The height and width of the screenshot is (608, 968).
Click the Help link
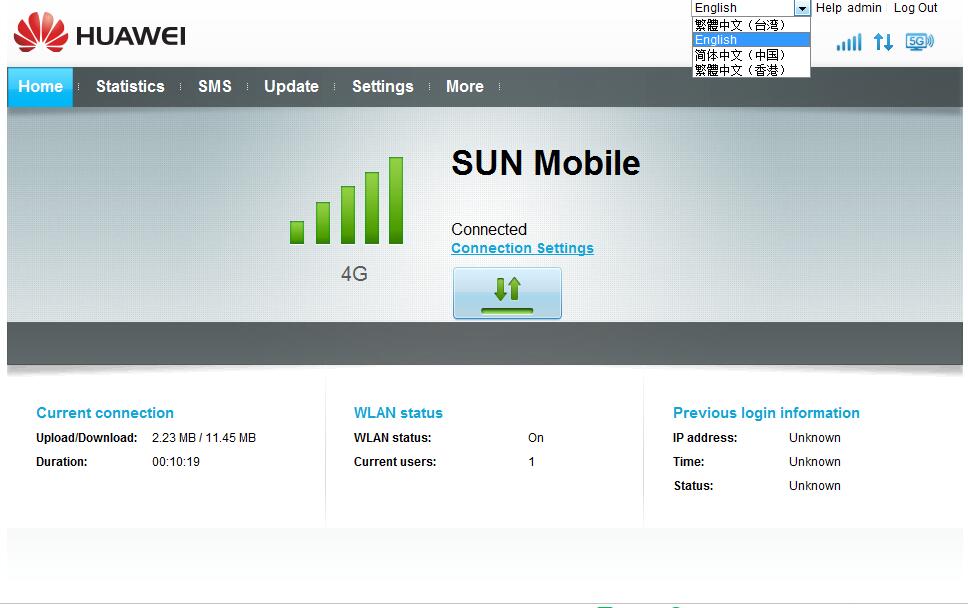(x=828, y=8)
